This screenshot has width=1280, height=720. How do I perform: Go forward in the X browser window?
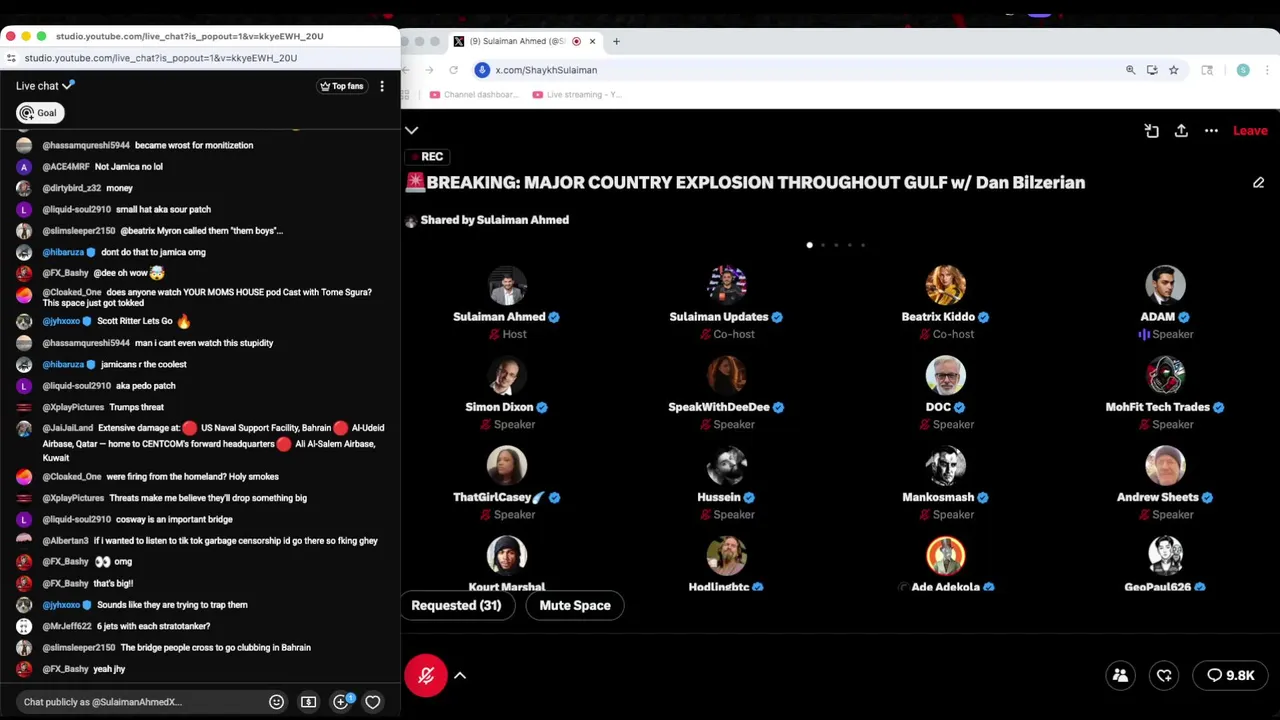[x=429, y=70]
